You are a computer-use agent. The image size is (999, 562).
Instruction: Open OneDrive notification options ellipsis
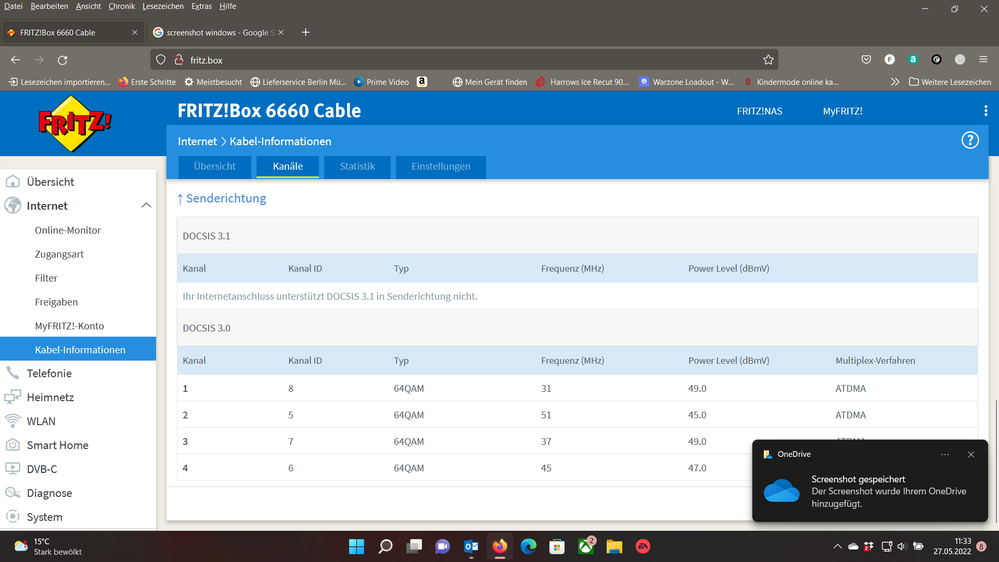point(945,454)
